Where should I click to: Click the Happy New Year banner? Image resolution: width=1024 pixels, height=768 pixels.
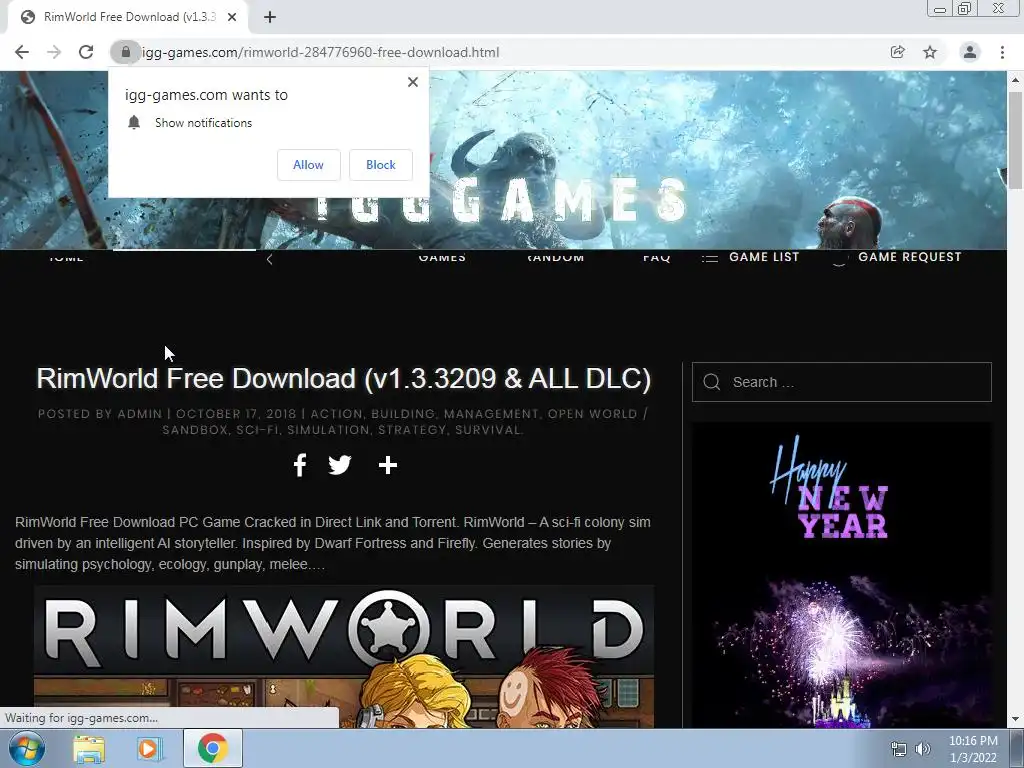842,575
